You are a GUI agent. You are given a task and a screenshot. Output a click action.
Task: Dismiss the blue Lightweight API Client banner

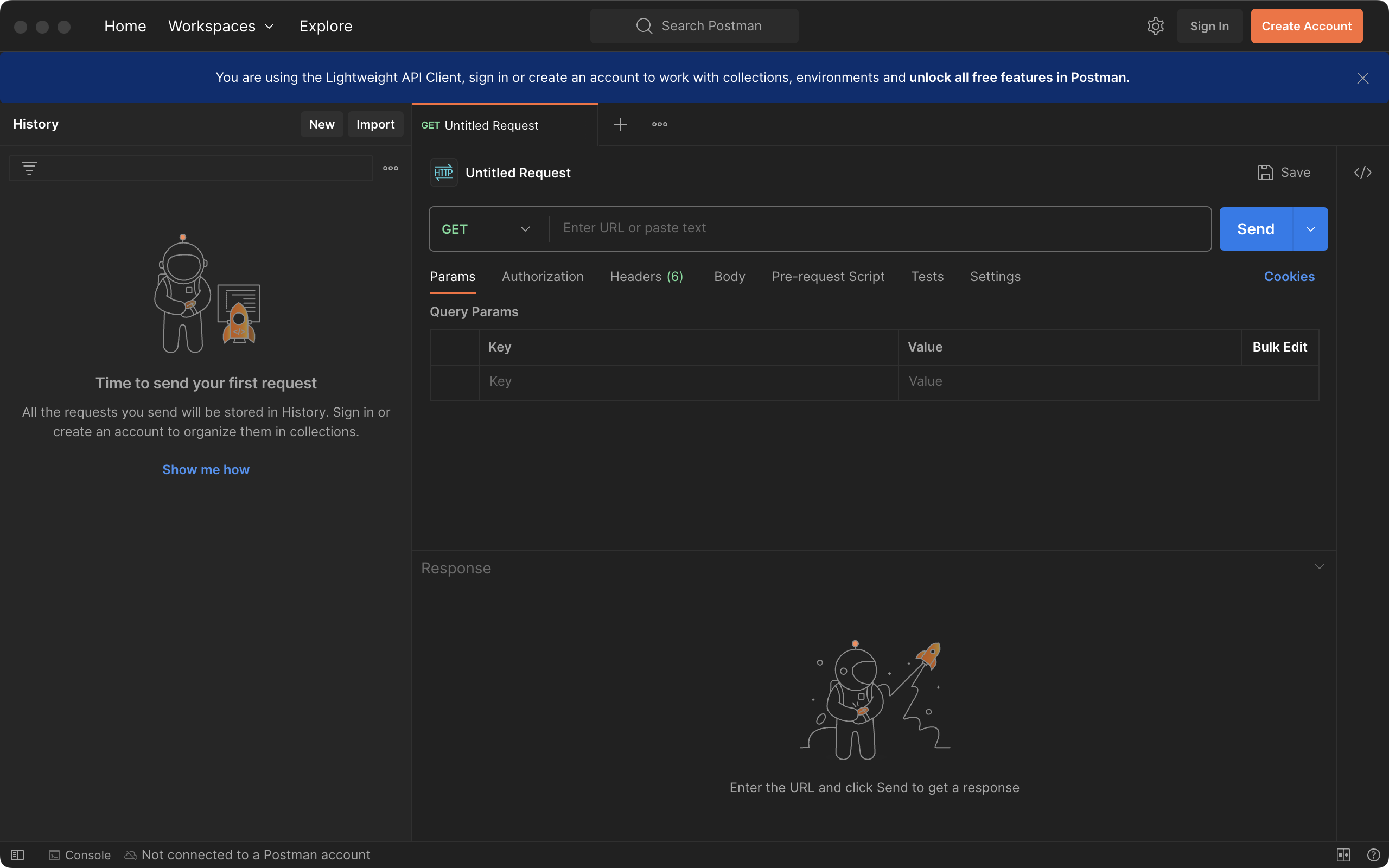point(1362,78)
